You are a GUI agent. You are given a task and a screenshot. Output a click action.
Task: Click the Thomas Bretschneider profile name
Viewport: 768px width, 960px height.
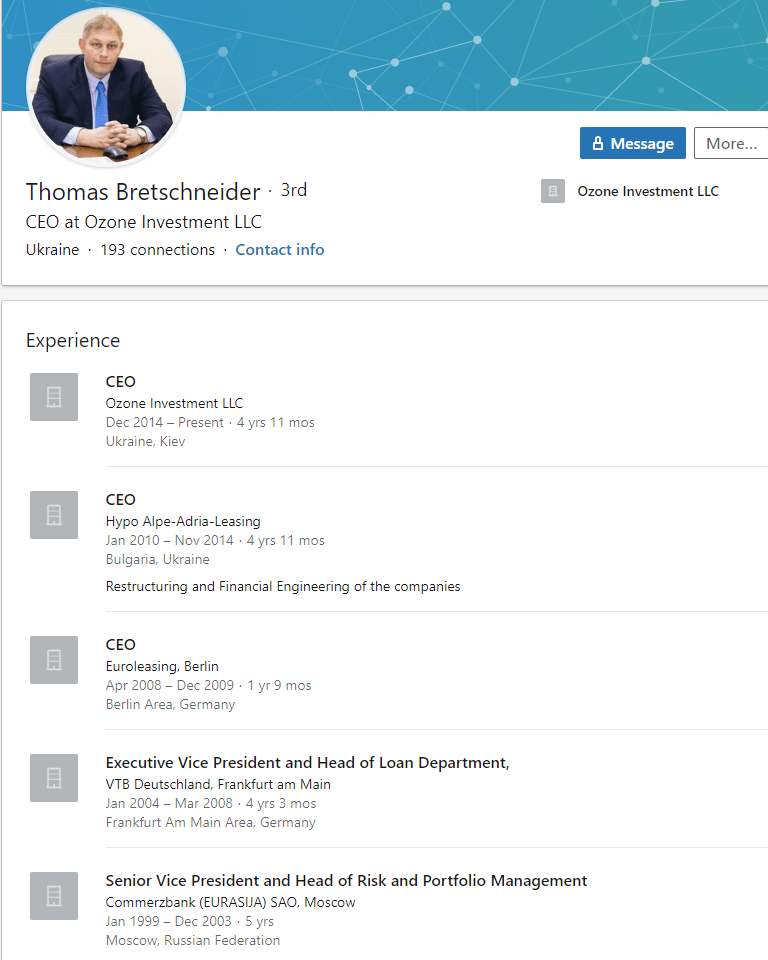pos(143,192)
